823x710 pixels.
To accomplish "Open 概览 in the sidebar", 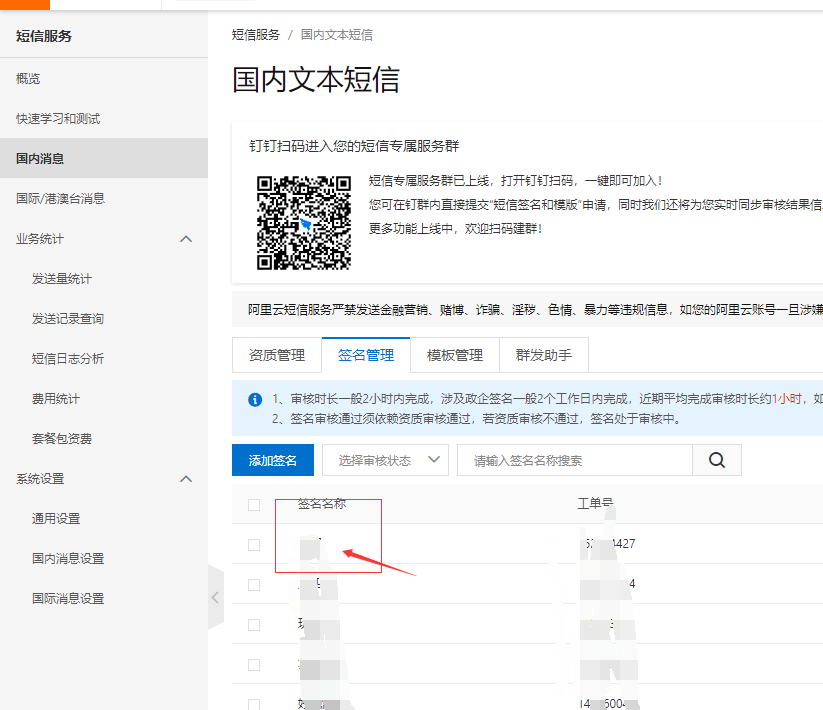I will click(28, 79).
